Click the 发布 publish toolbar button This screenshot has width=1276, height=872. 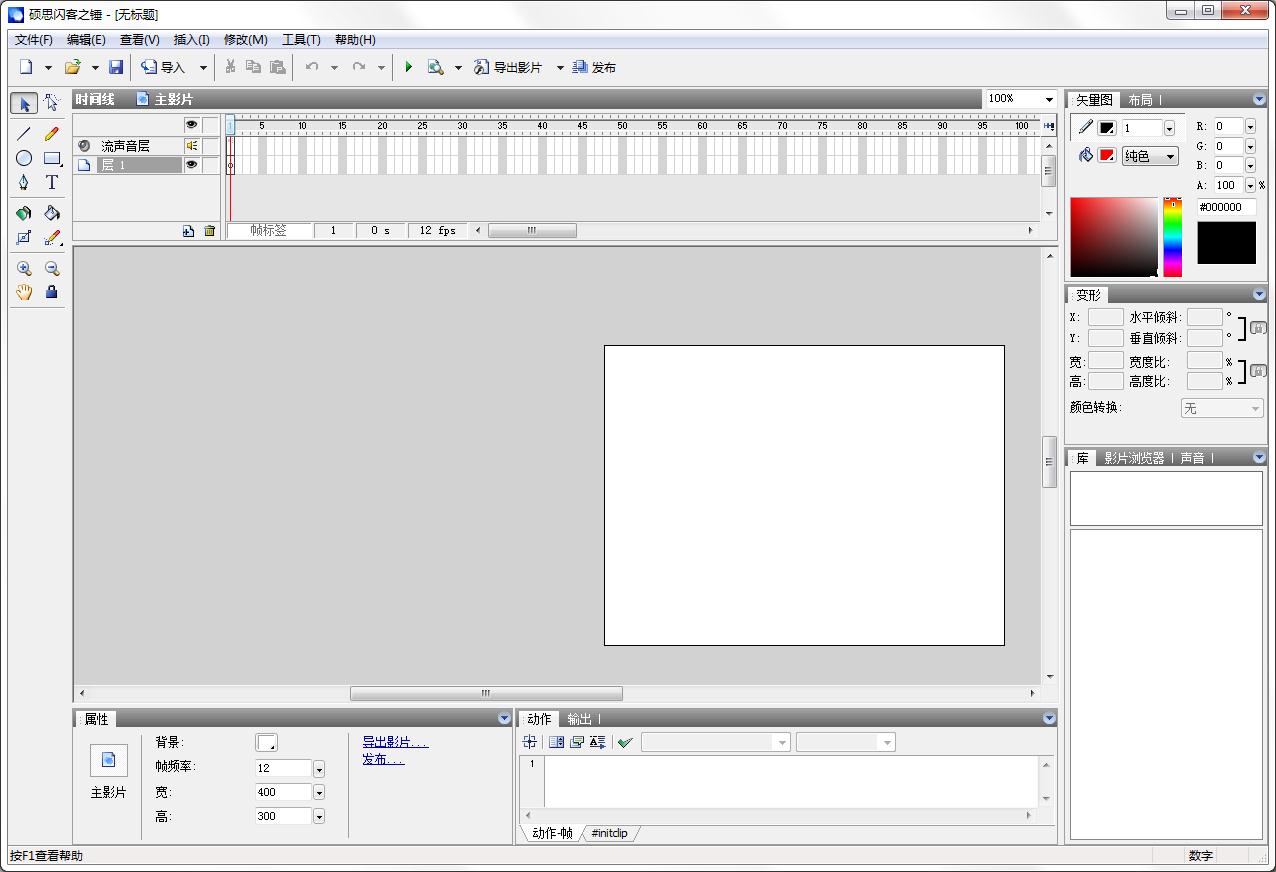pyautogui.click(x=594, y=67)
